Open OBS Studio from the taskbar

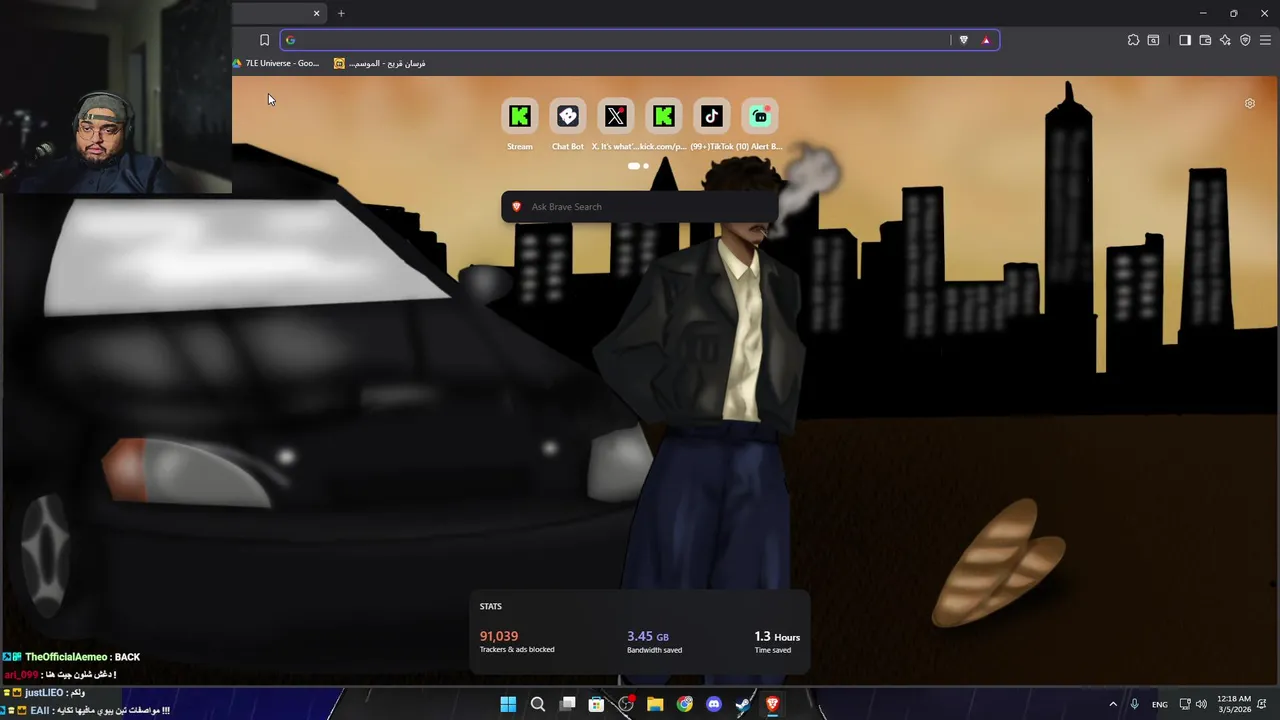coord(626,704)
